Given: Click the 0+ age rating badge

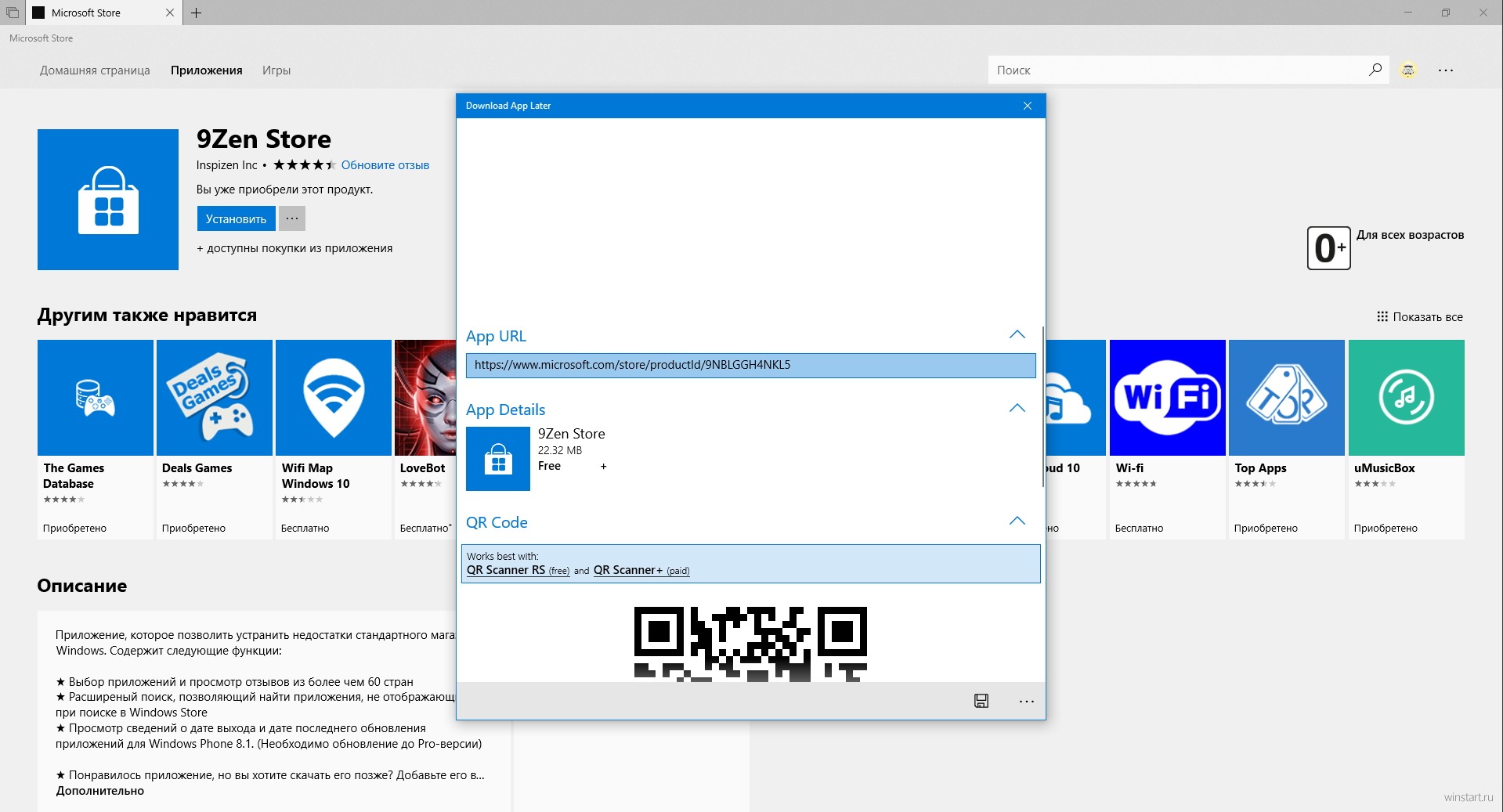Looking at the screenshot, I should pyautogui.click(x=1328, y=248).
